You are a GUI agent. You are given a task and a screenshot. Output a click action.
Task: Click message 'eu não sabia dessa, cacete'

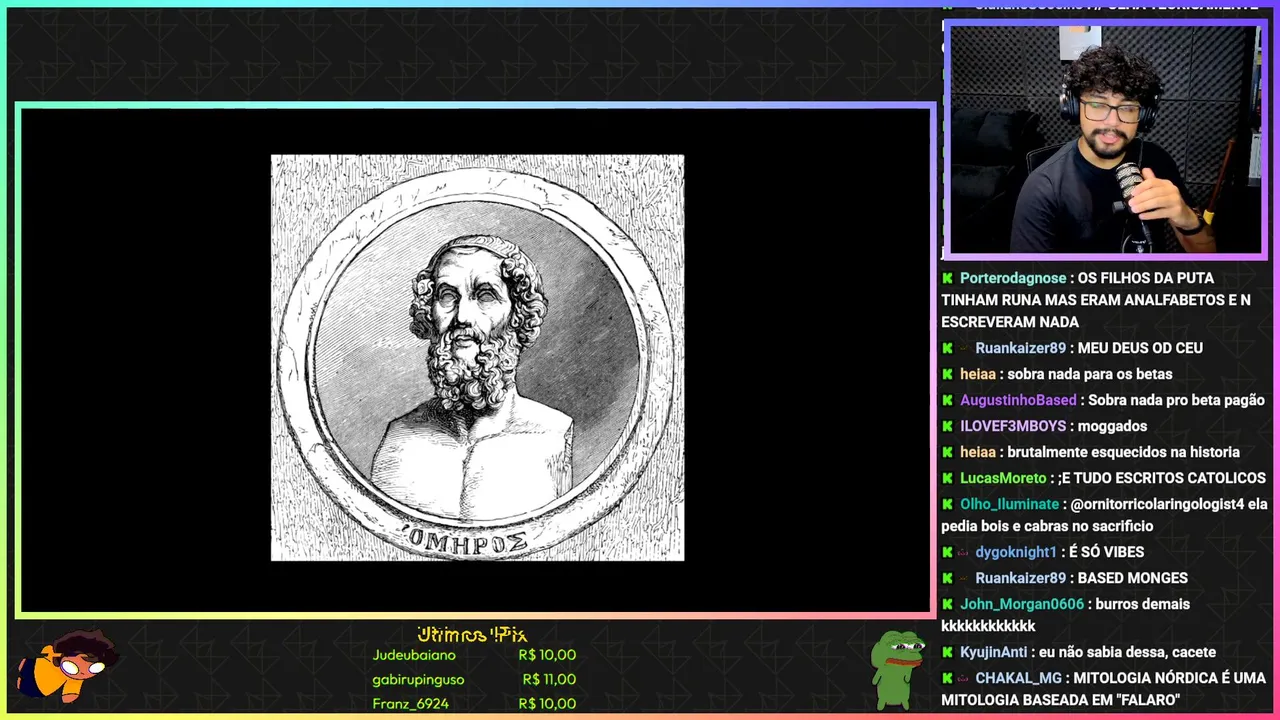pyautogui.click(x=1127, y=652)
